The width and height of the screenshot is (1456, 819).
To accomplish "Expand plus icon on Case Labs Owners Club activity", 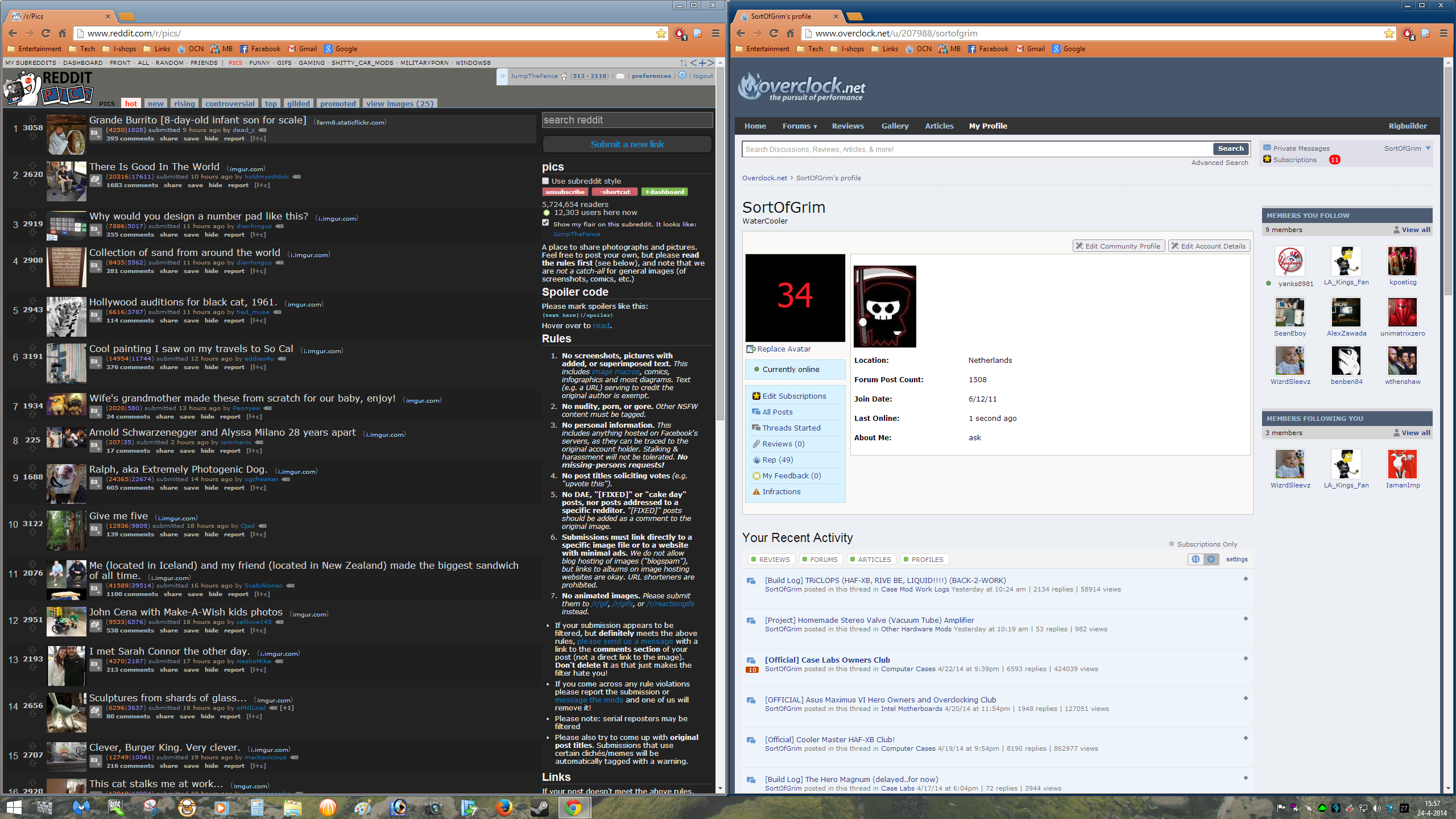I will point(1246,659).
